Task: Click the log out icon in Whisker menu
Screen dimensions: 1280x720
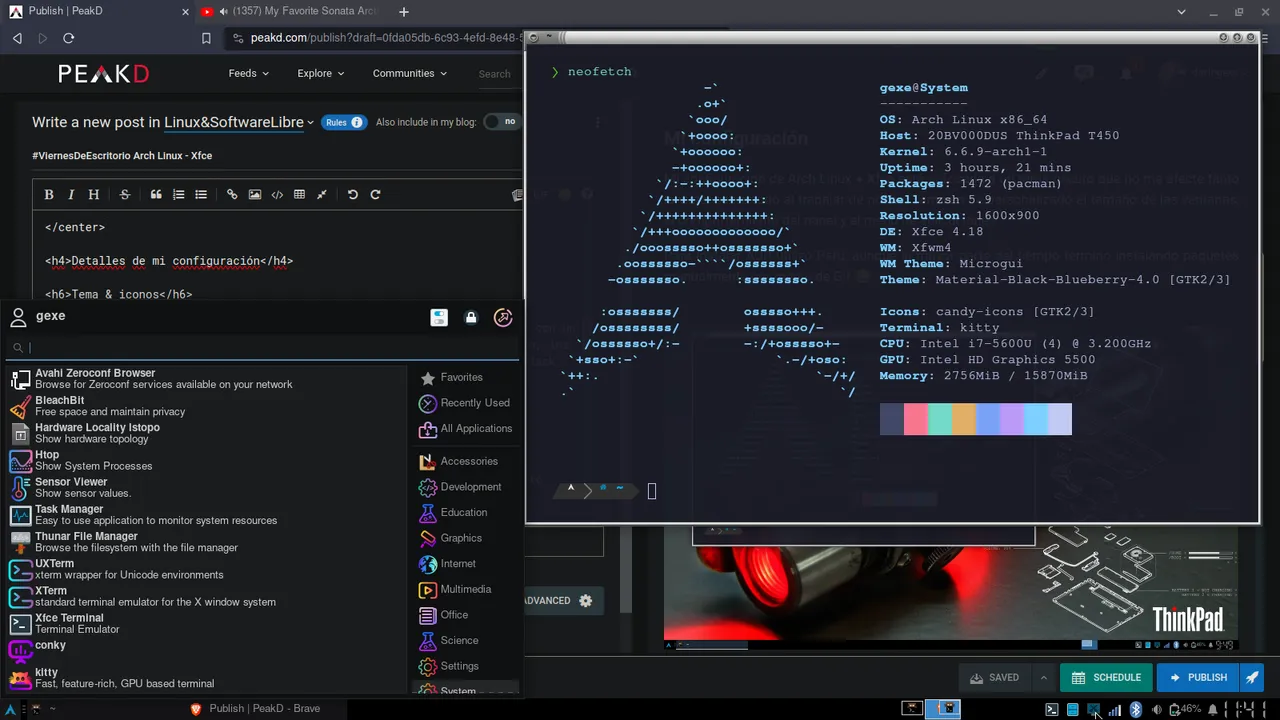Action: tap(503, 317)
